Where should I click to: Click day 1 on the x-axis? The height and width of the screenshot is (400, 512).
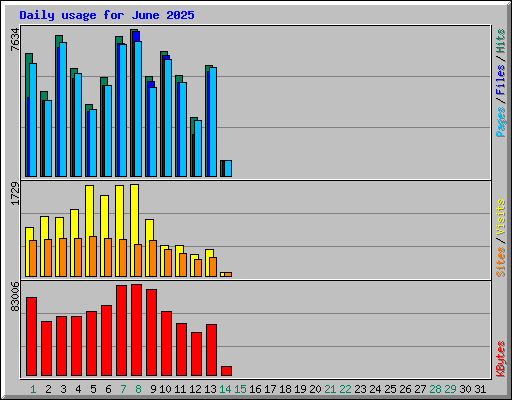[x=33, y=389]
